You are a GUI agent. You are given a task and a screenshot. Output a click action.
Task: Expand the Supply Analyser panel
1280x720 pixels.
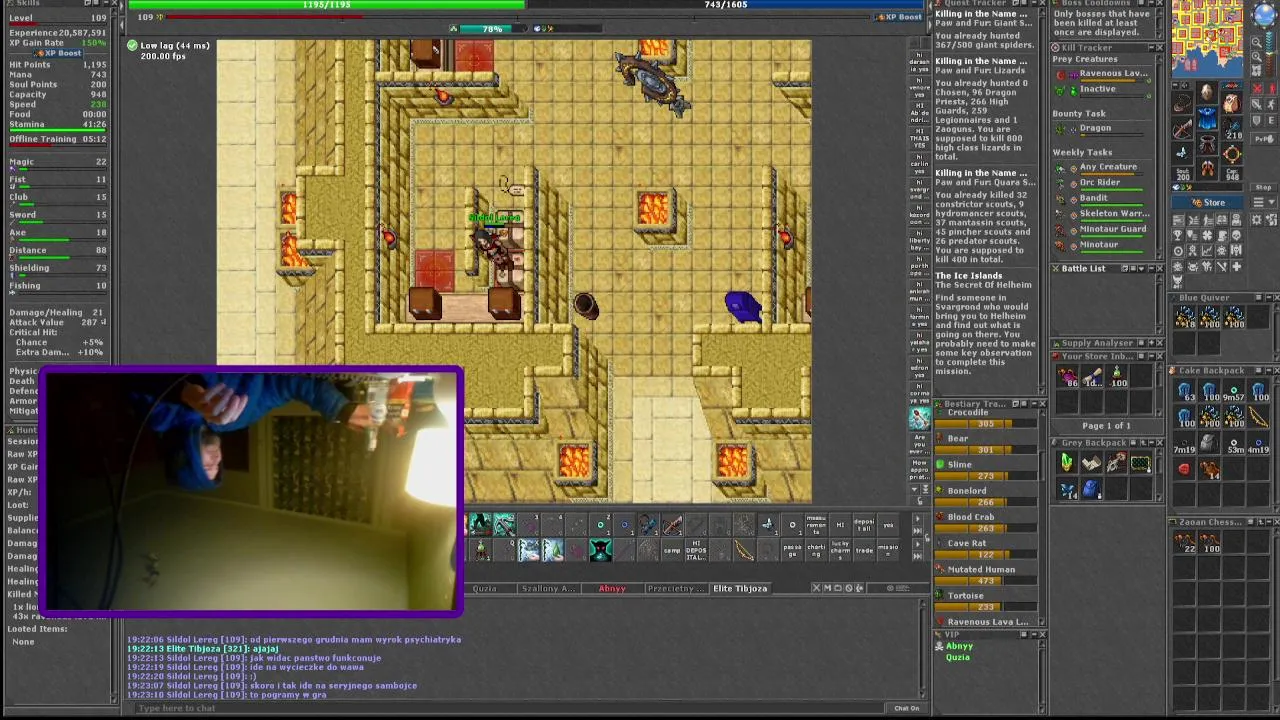tap(1151, 342)
